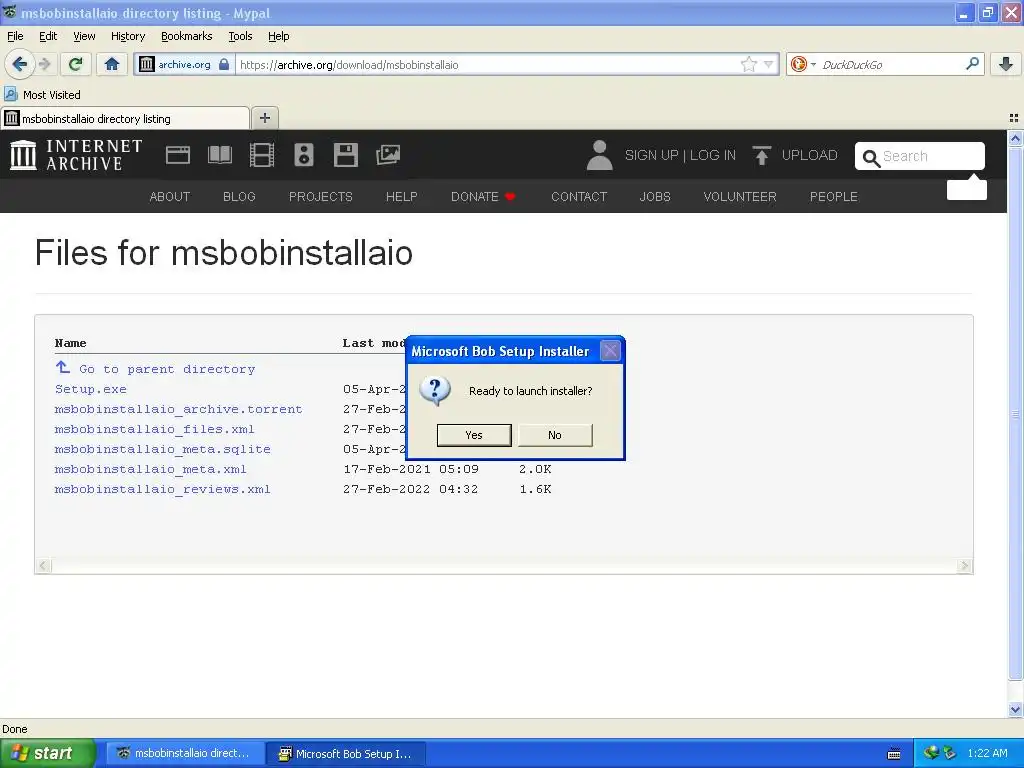The image size is (1024, 768).
Task: Open the VOLUNTEER nav link
Action: [x=740, y=197]
